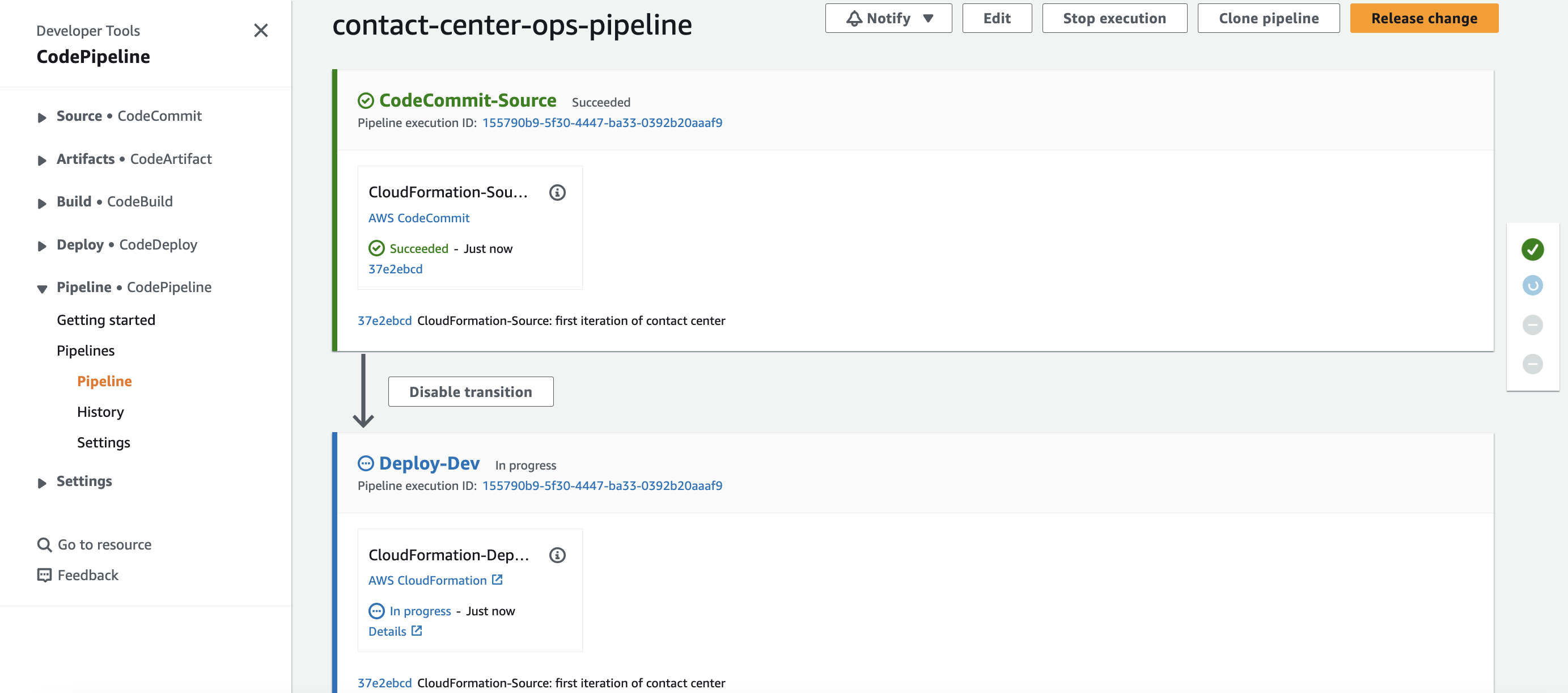Click the green succeeded stage indicator icon
The image size is (1568, 693).
[x=1532, y=249]
